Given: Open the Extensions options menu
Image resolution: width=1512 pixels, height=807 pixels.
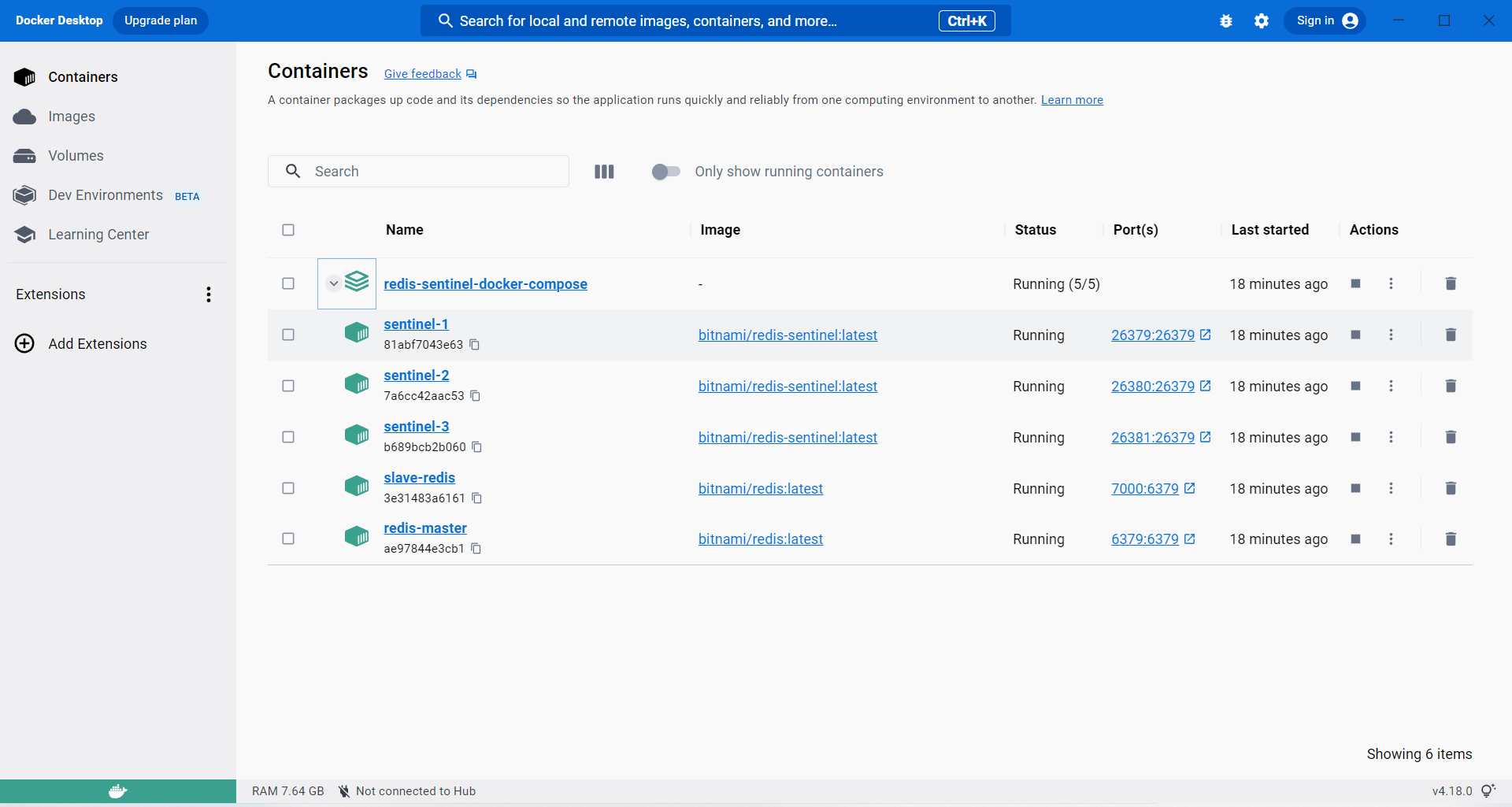Looking at the screenshot, I should pos(209,294).
